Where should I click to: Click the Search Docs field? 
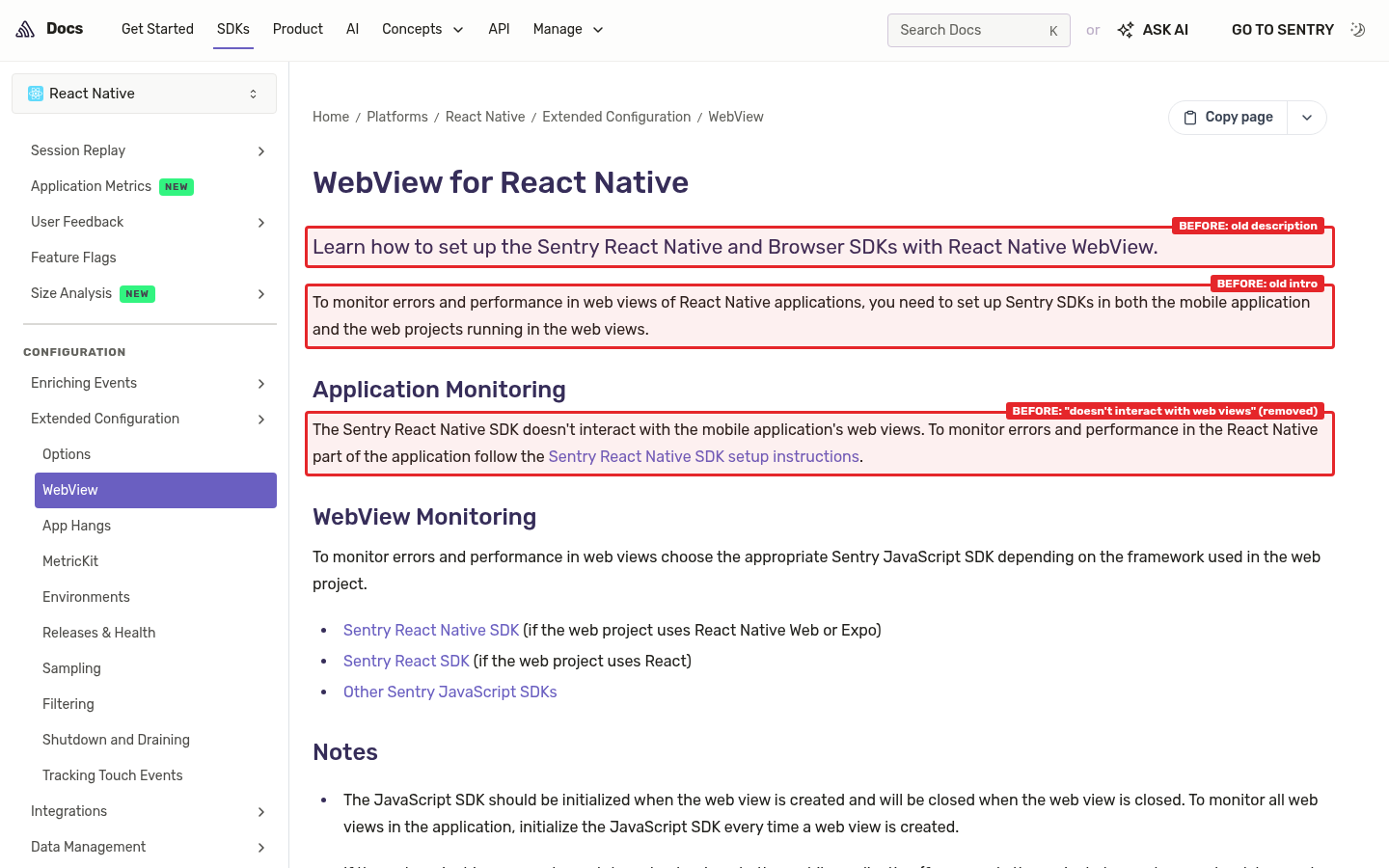pyautogui.click(x=979, y=30)
